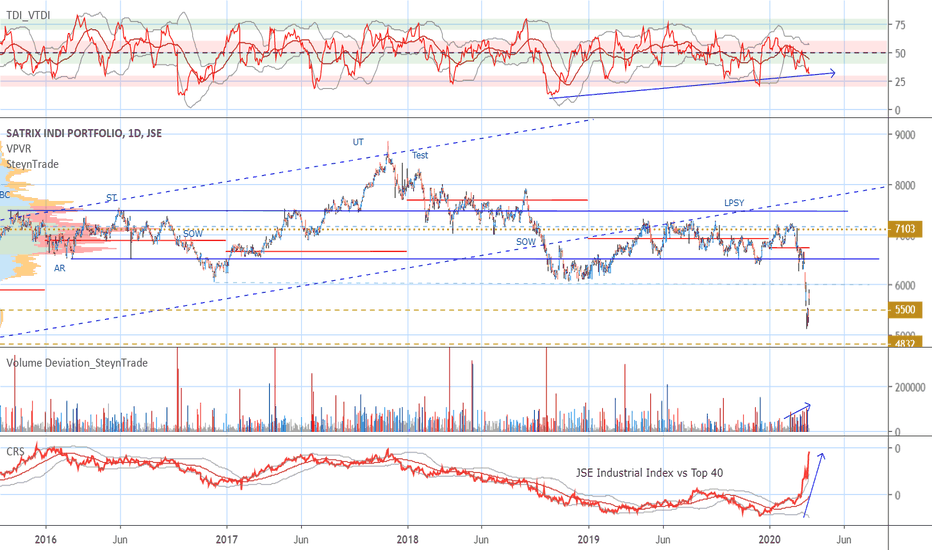The width and height of the screenshot is (932, 550).
Task: Select the blue rising trend arrow in TDI pane
Action: click(x=693, y=86)
